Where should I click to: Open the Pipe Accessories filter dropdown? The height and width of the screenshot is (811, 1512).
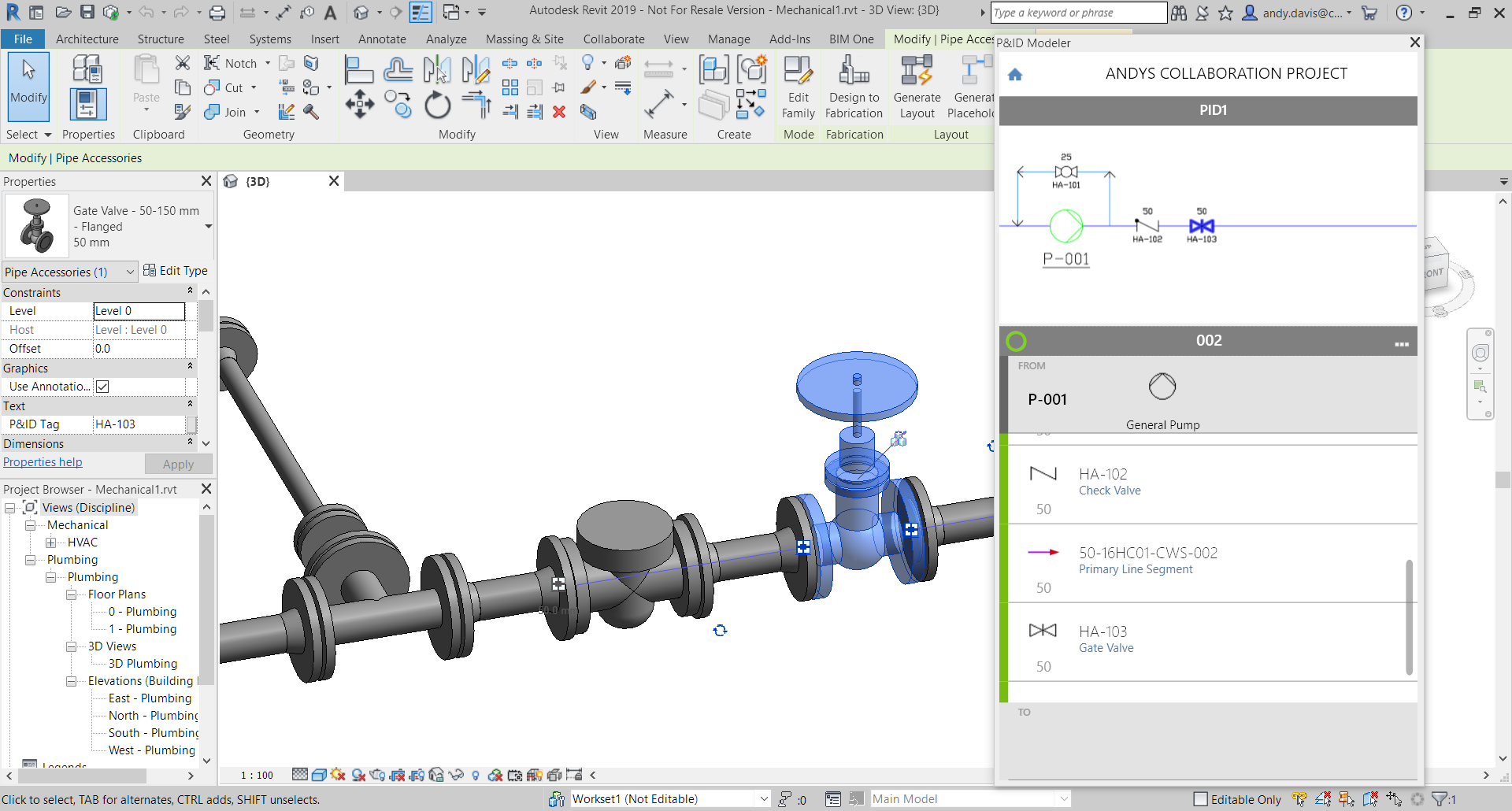click(70, 272)
